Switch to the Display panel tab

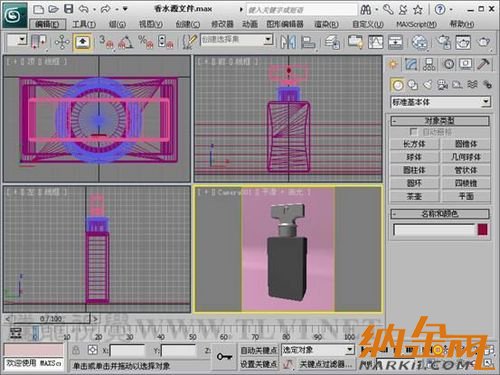pos(466,64)
